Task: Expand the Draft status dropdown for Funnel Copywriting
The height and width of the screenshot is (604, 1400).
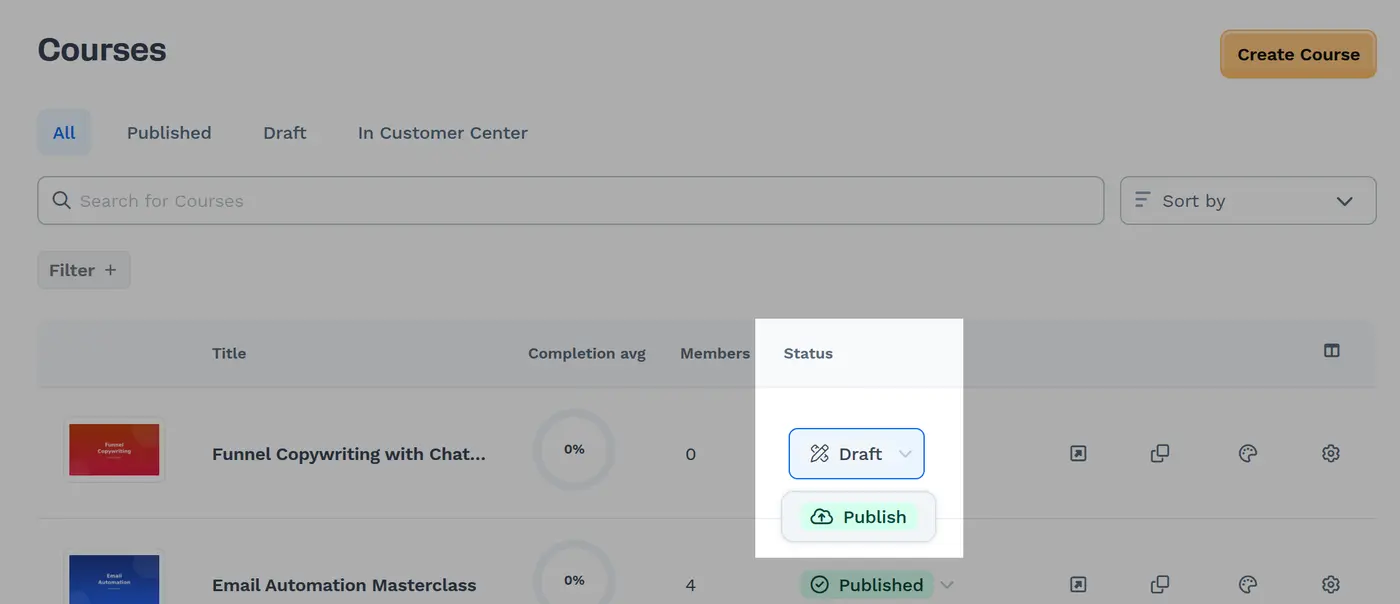Action: point(857,454)
